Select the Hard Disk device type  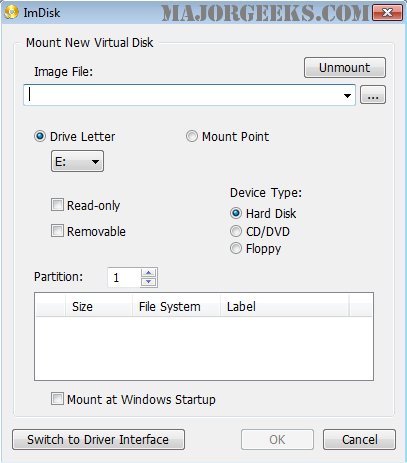coord(236,213)
